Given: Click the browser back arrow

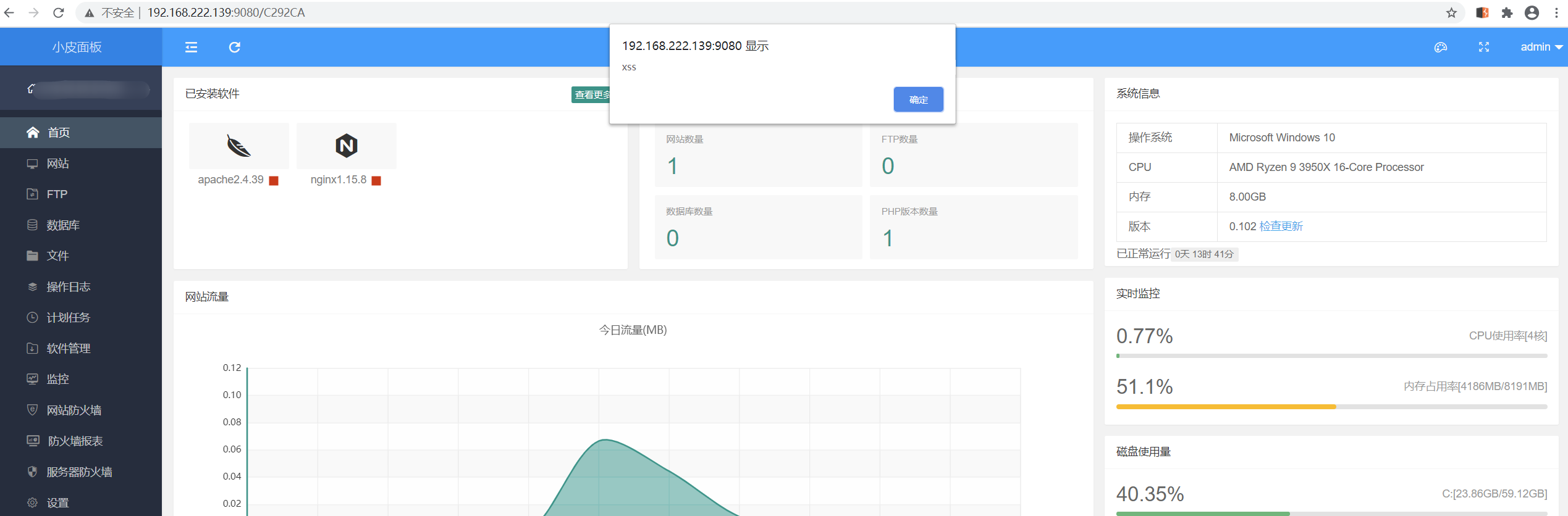Looking at the screenshot, I should pyautogui.click(x=9, y=13).
